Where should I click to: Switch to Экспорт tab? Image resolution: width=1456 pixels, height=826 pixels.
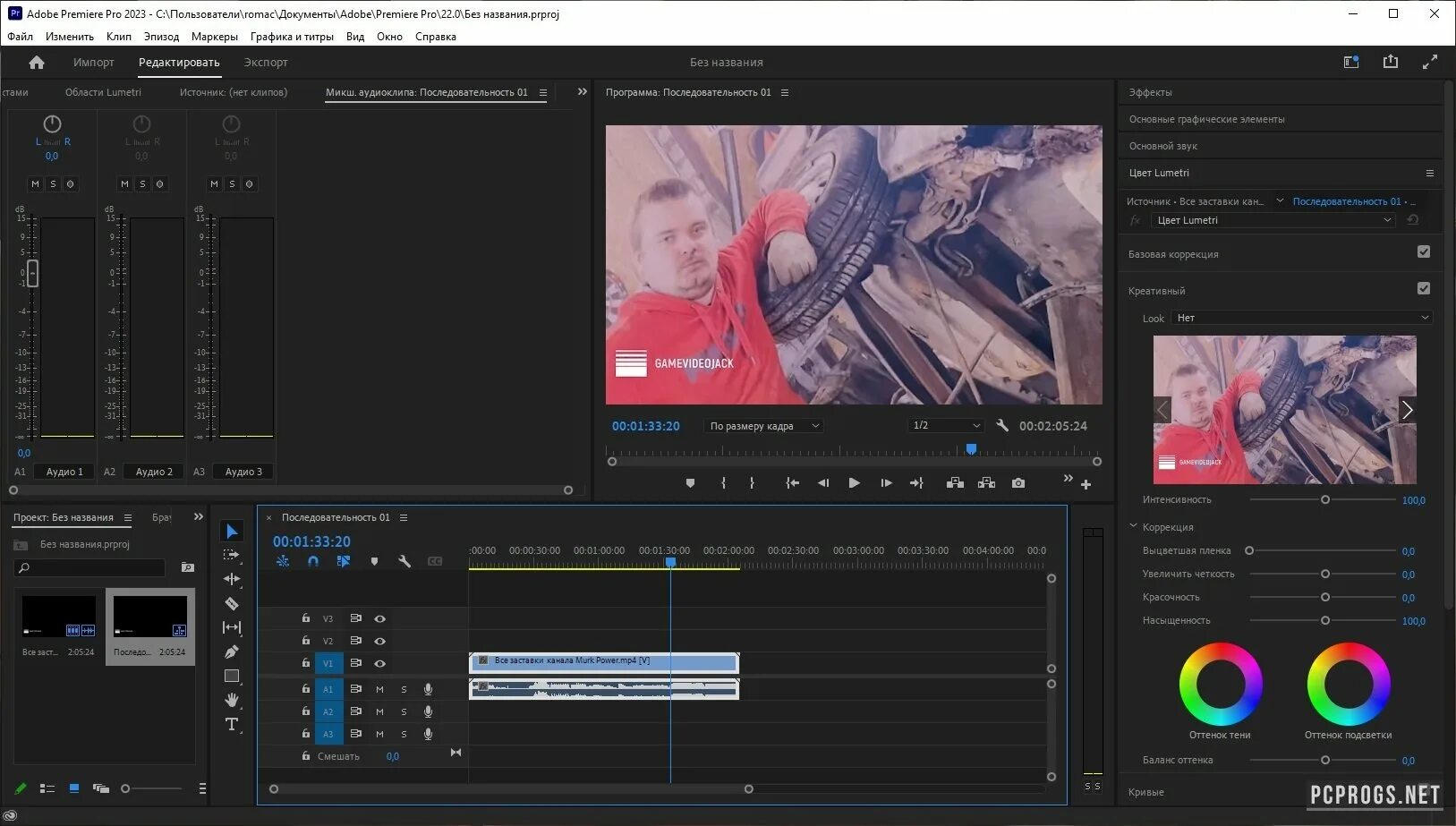tap(266, 63)
